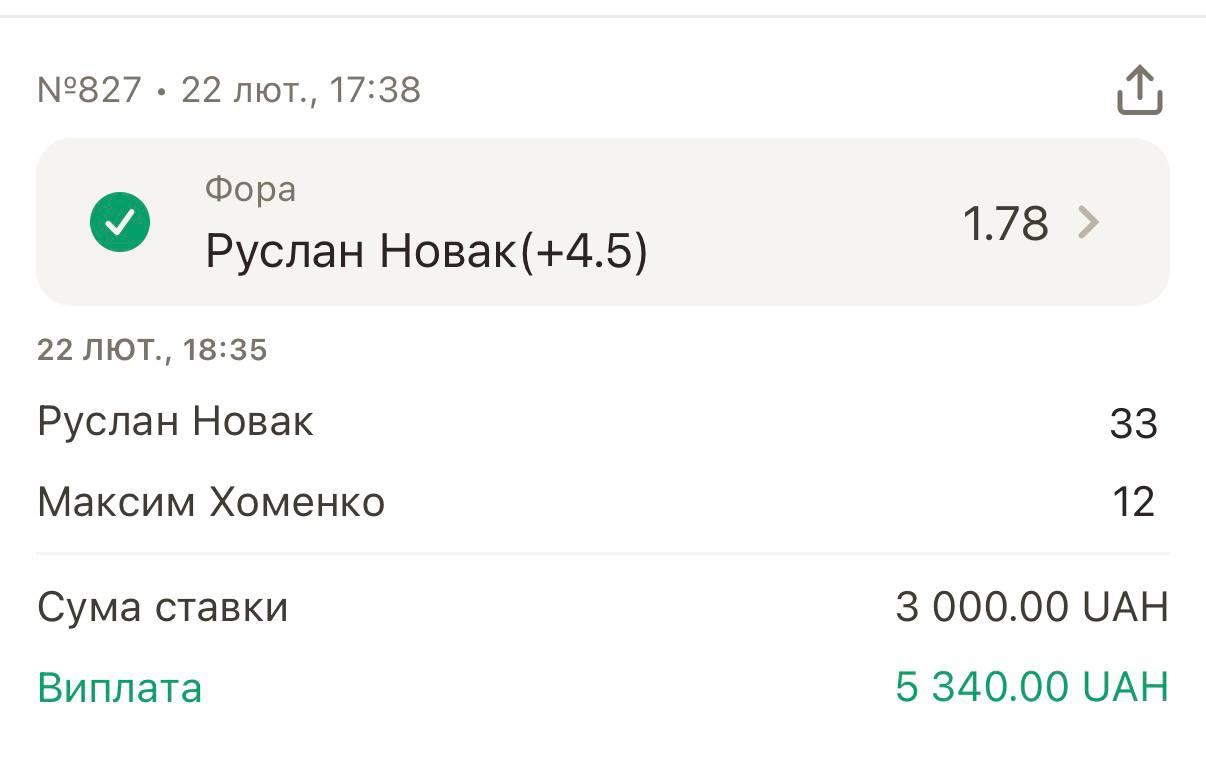Open the Руслан Новак(+4.5) selection
This screenshot has height=769, width=1206.
[x=426, y=252]
